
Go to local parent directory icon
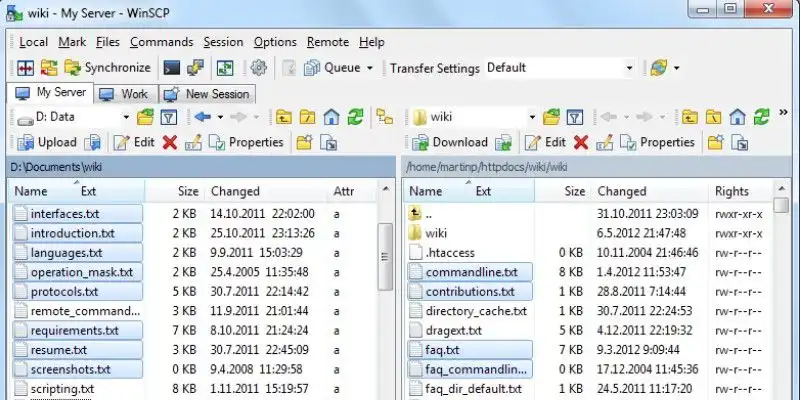(x=284, y=117)
